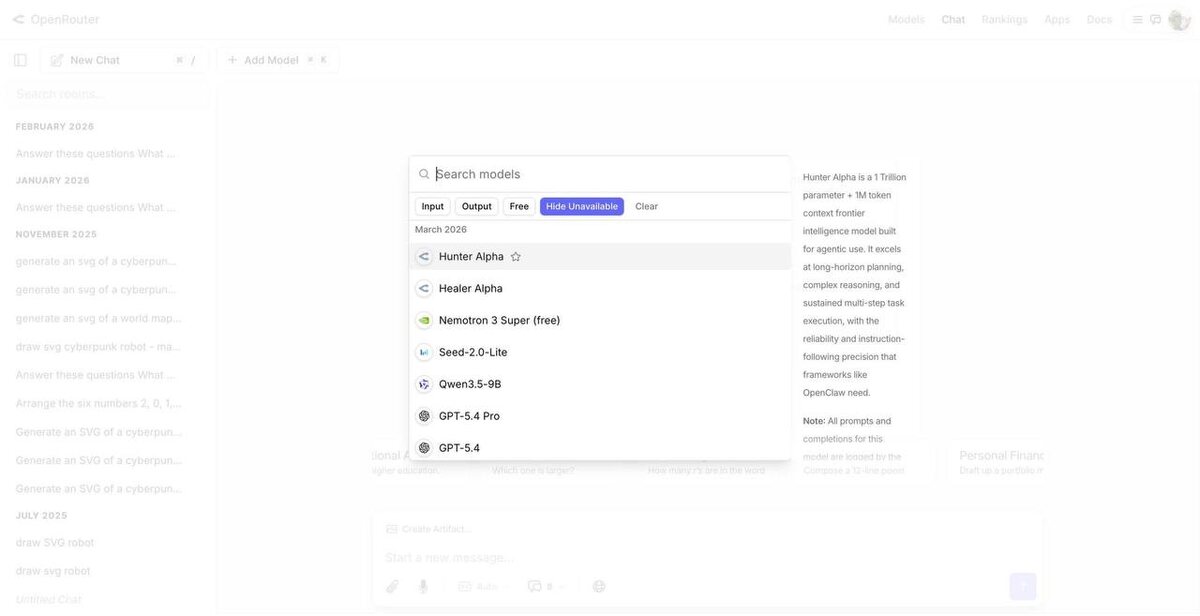Click the magnifier icon in model search
1200x616 pixels.
[424, 174]
